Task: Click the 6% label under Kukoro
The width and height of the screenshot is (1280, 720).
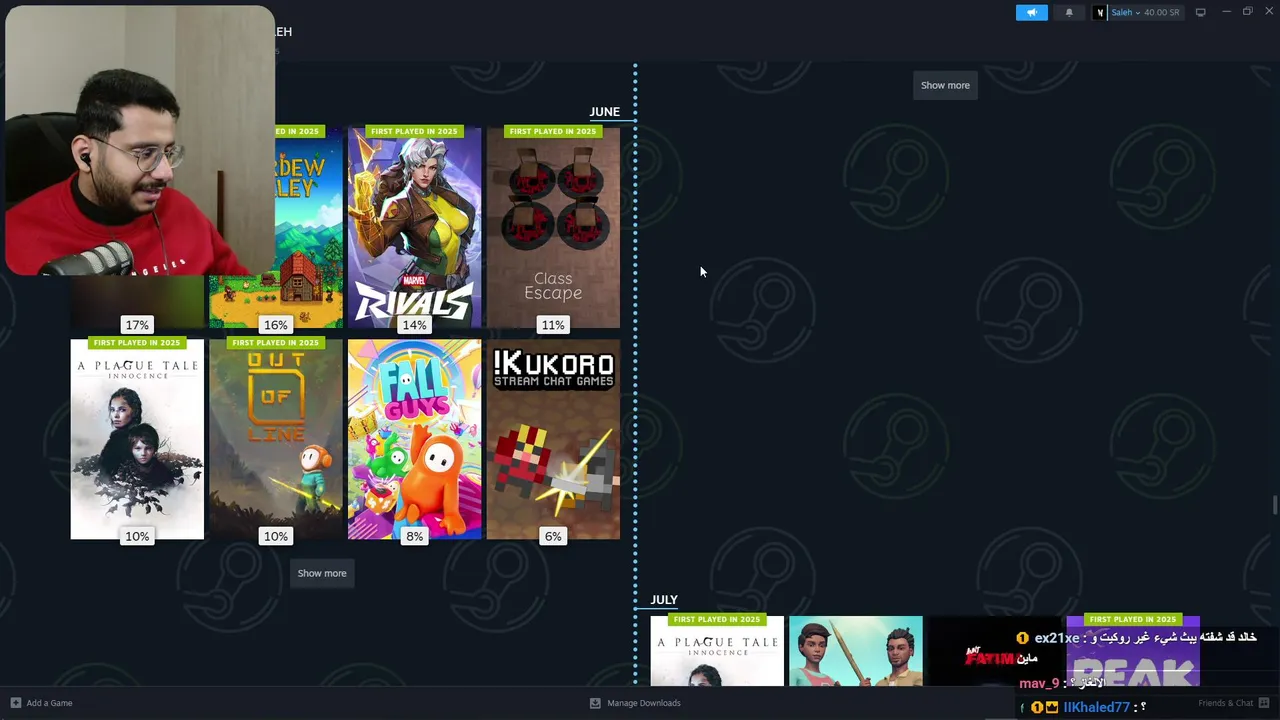Action: click(553, 537)
